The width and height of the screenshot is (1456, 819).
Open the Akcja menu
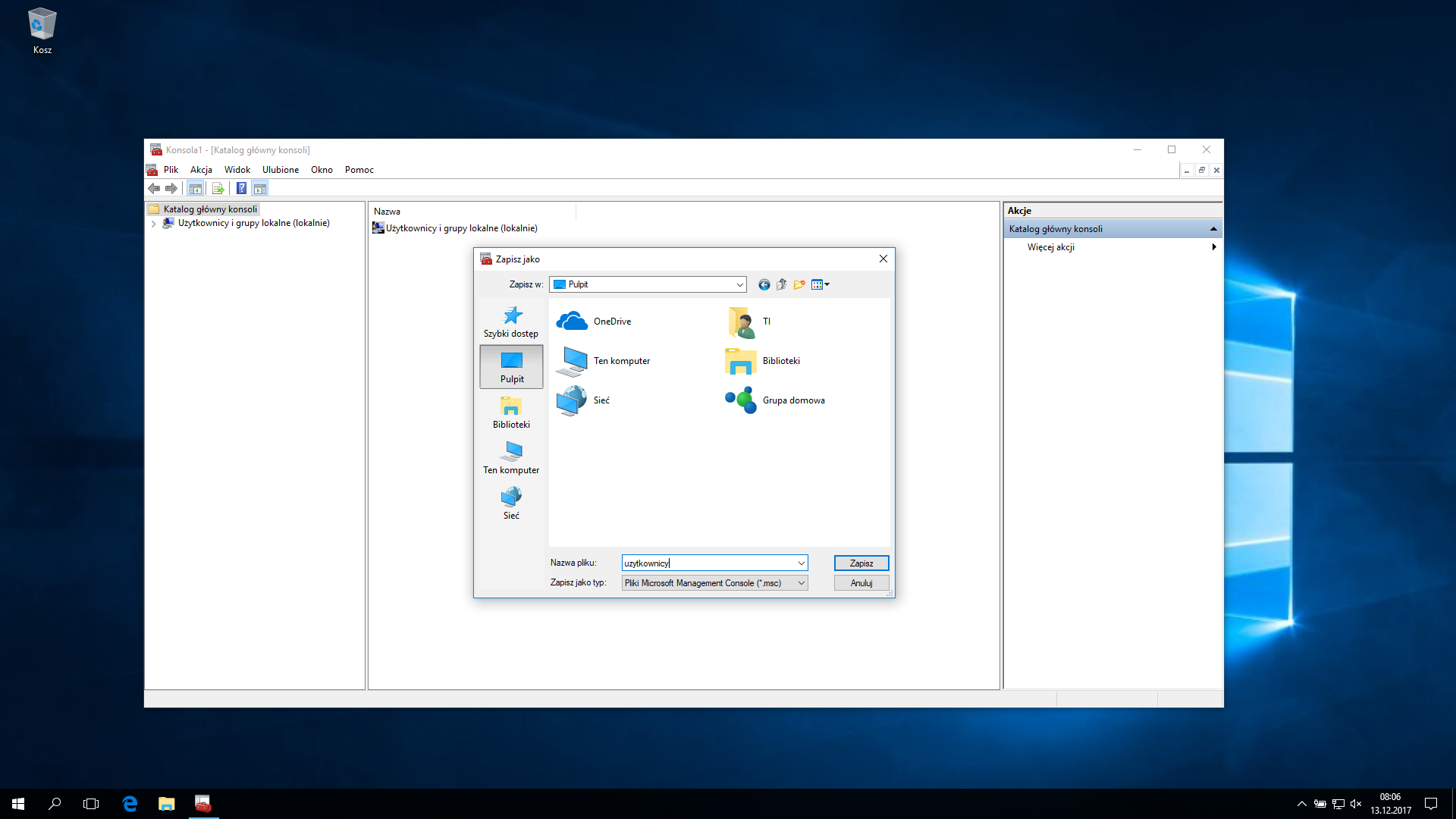(x=201, y=170)
